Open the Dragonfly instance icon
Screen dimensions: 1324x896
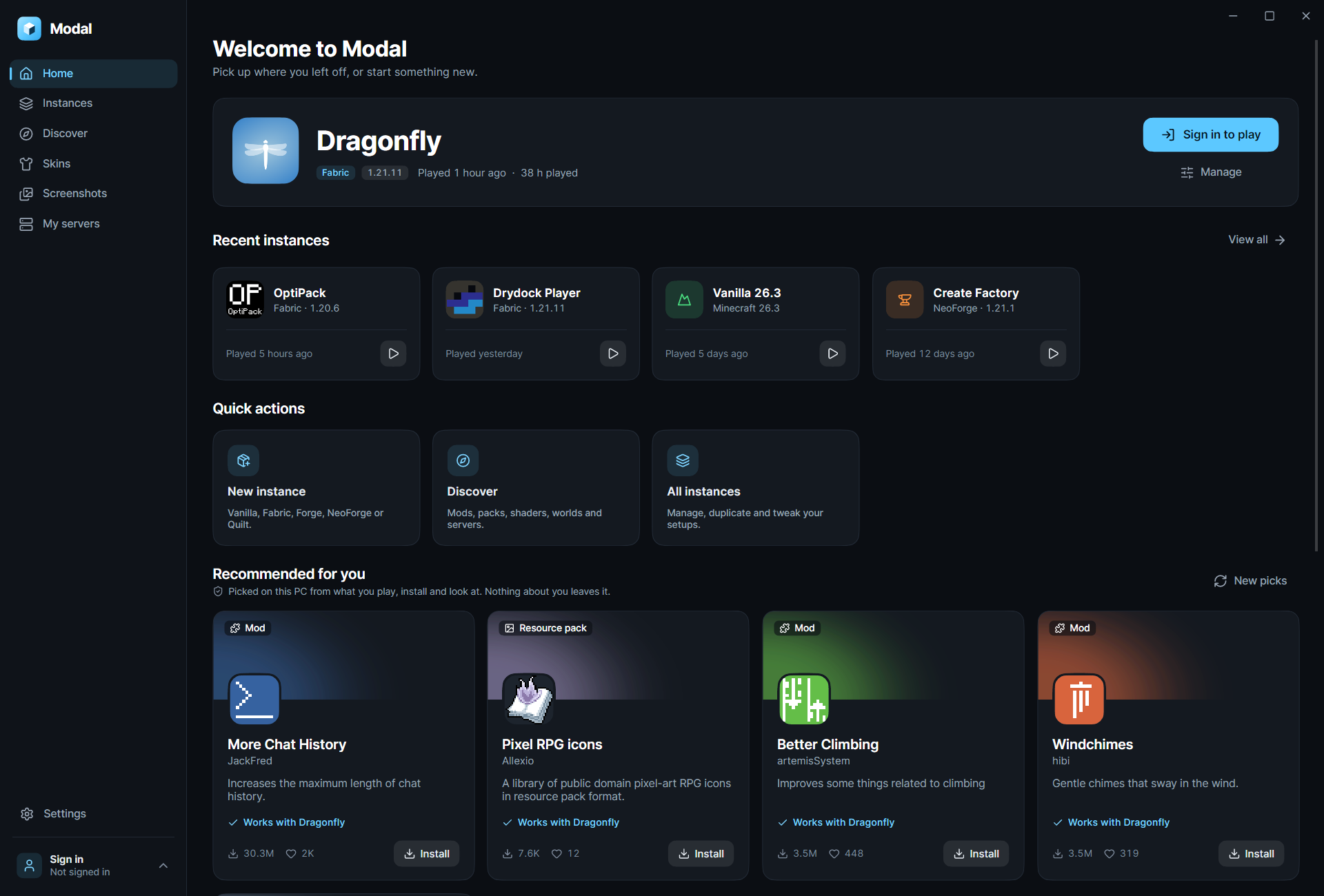point(265,150)
